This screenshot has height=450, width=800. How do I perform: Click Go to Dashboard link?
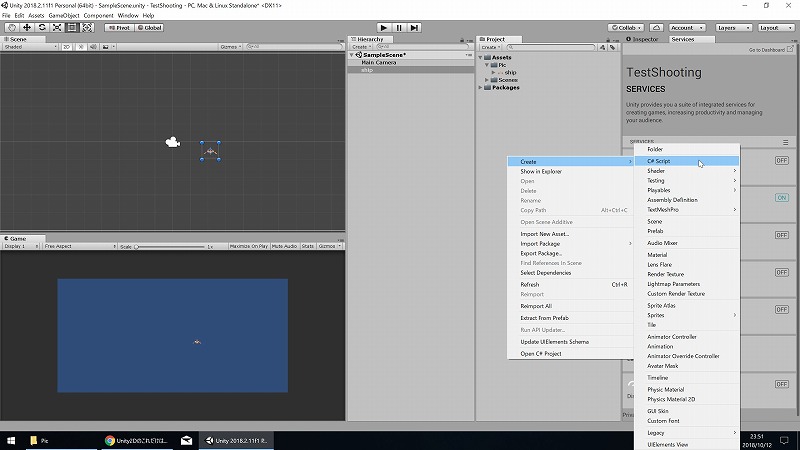(x=767, y=50)
